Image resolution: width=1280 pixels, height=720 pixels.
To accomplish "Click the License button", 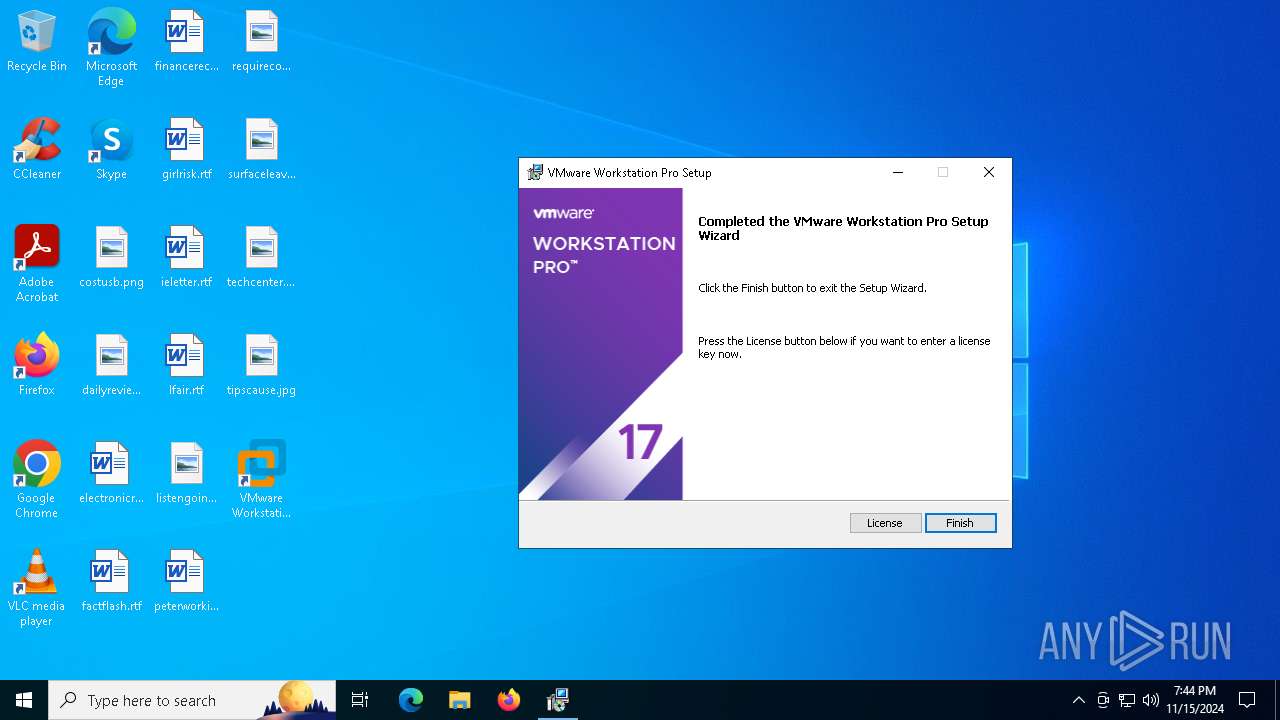I will point(885,523).
